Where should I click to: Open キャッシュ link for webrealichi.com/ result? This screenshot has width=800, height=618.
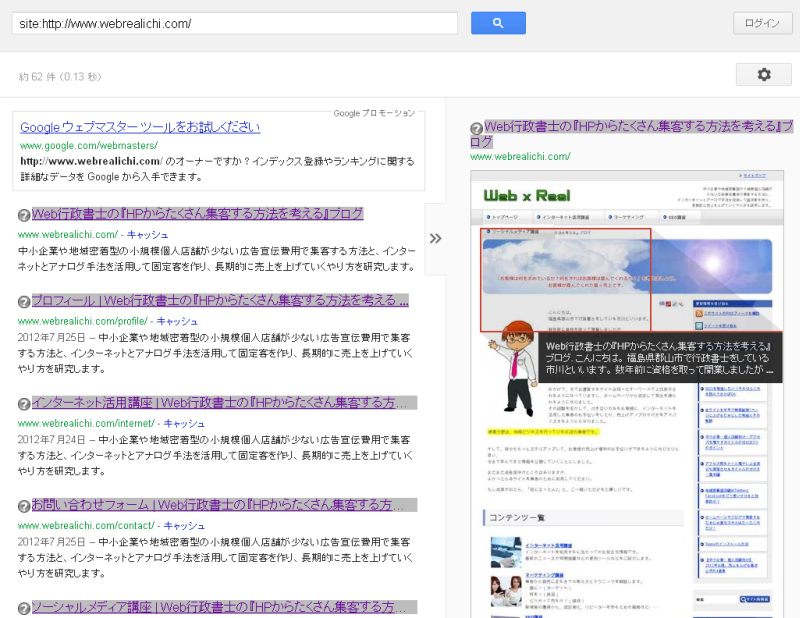[147, 235]
